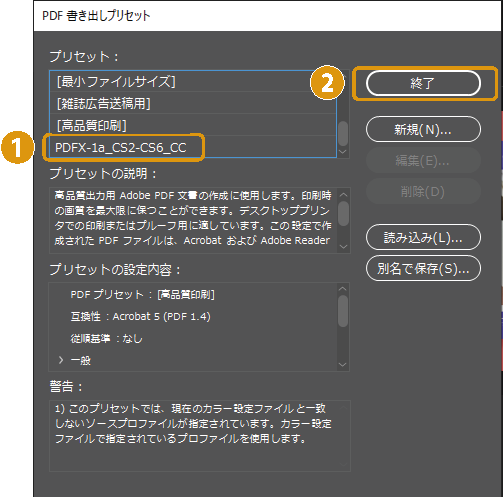This screenshot has height=497, width=503.
Task: Click the 準拠する規格 なし settings line
Action: pyautogui.click(x=106, y=338)
